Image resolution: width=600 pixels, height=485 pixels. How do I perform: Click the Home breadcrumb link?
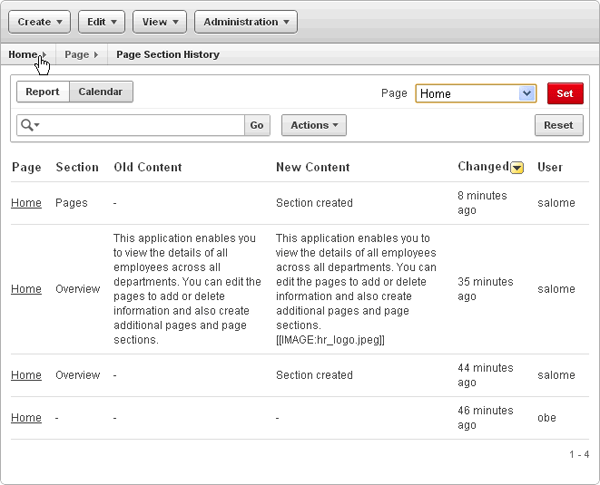coord(22,54)
